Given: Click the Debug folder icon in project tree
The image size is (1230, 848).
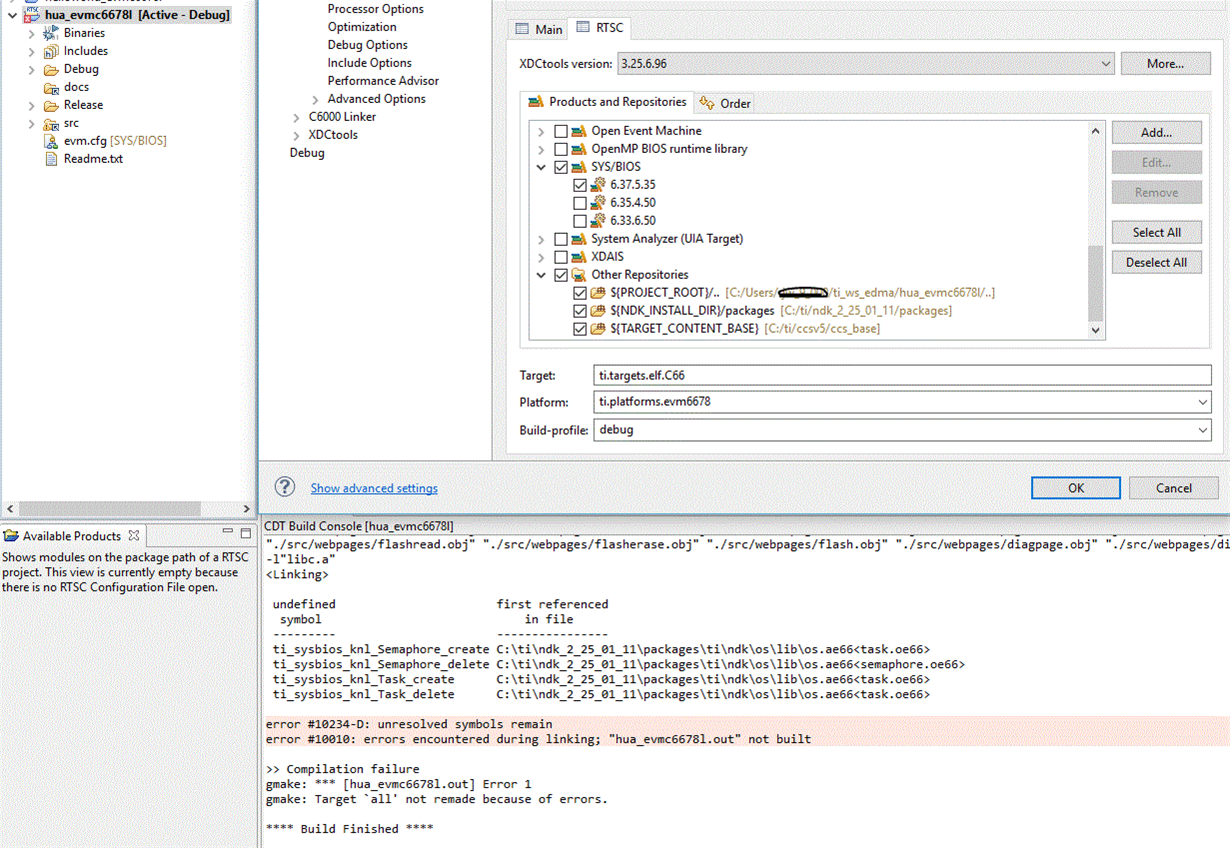Looking at the screenshot, I should pyautogui.click(x=51, y=69).
